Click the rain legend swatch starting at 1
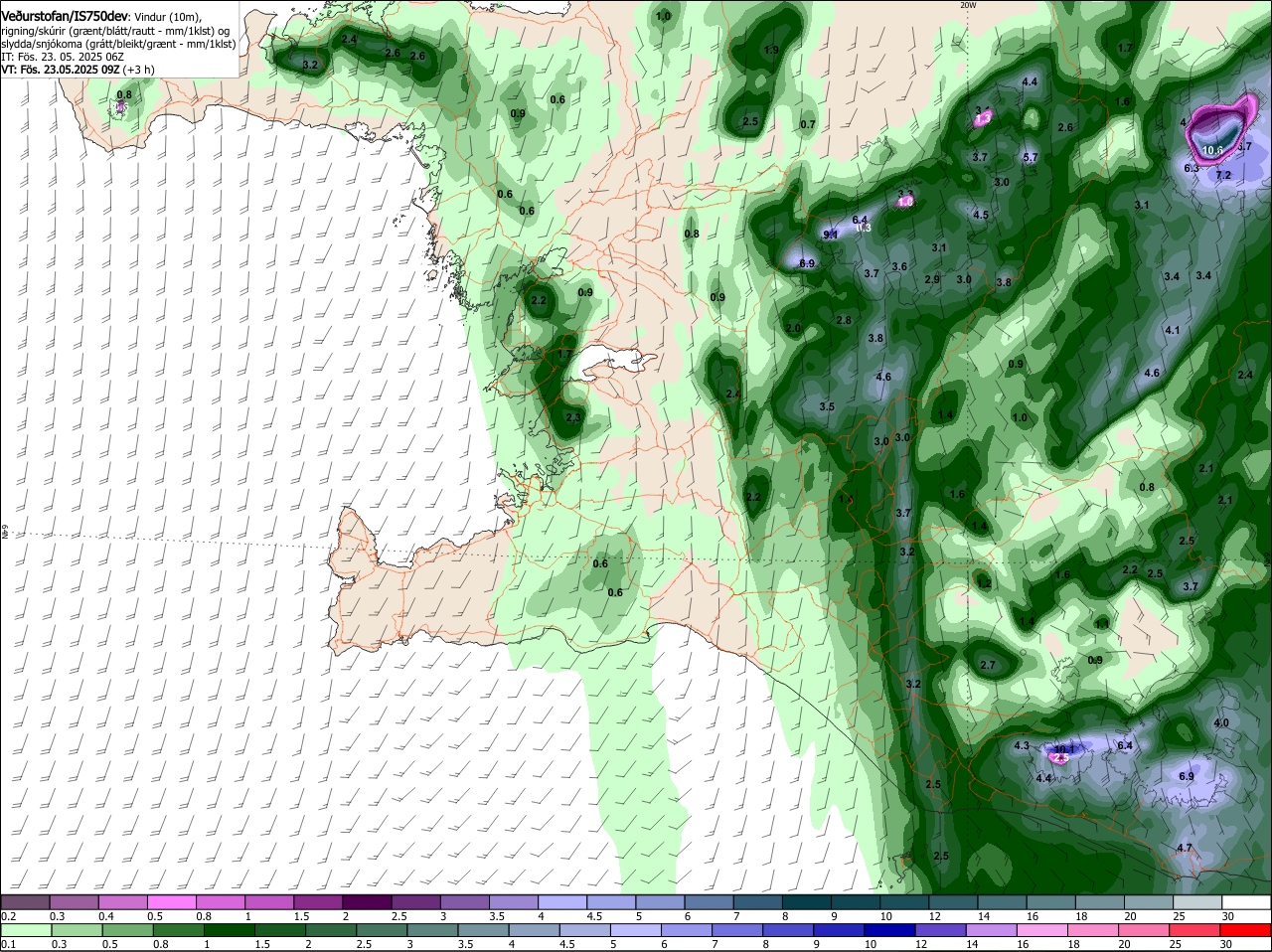Screen dimensions: 1272x952 [229, 929]
